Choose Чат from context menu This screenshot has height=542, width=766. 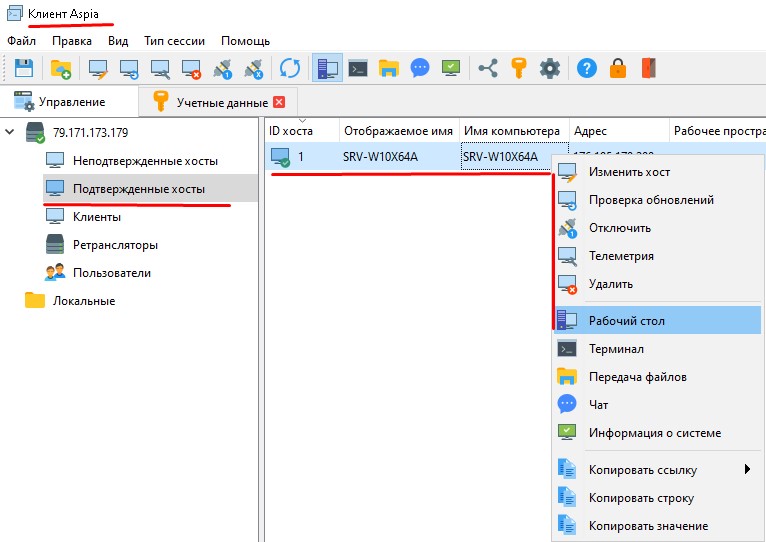pos(658,405)
